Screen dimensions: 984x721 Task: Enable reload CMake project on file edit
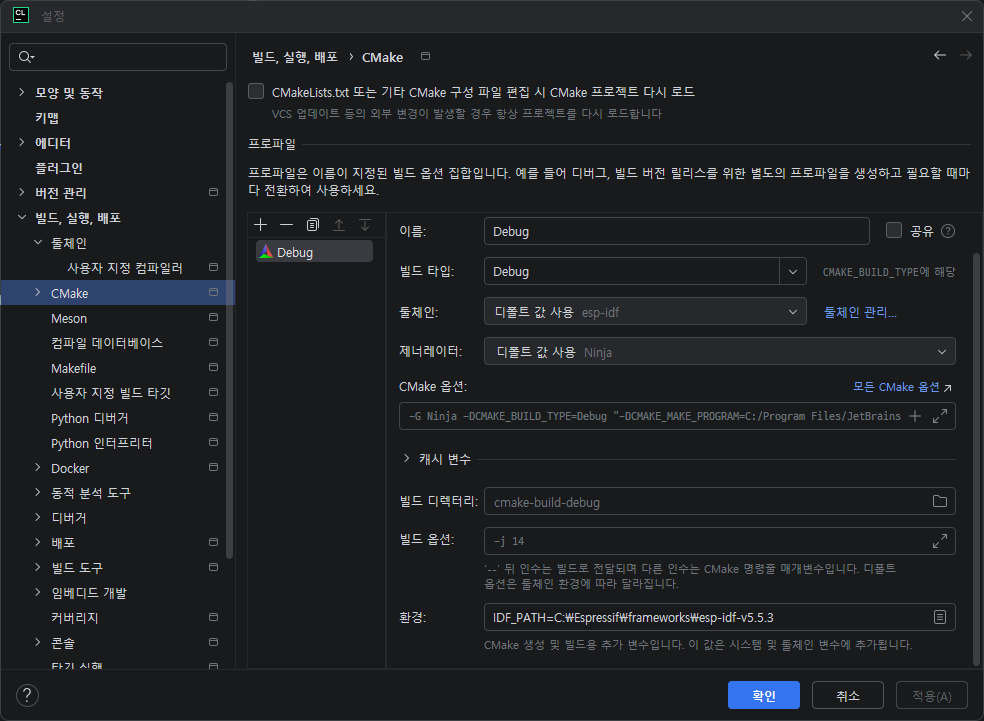tap(257, 91)
